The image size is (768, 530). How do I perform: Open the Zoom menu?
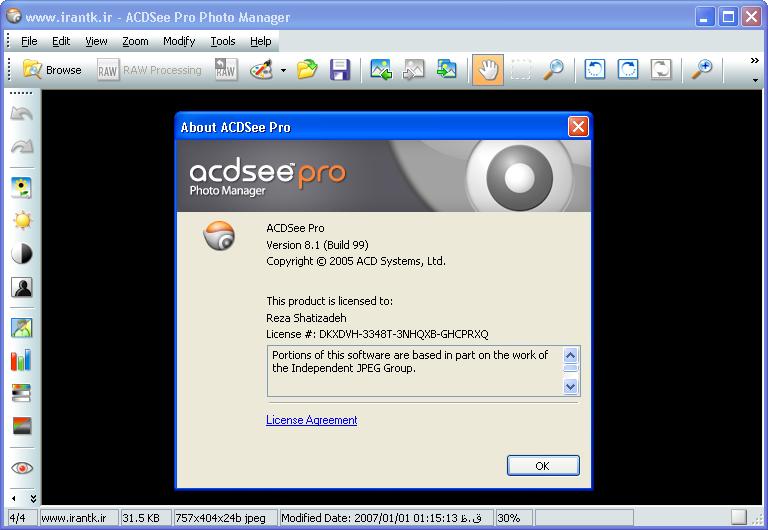point(135,41)
